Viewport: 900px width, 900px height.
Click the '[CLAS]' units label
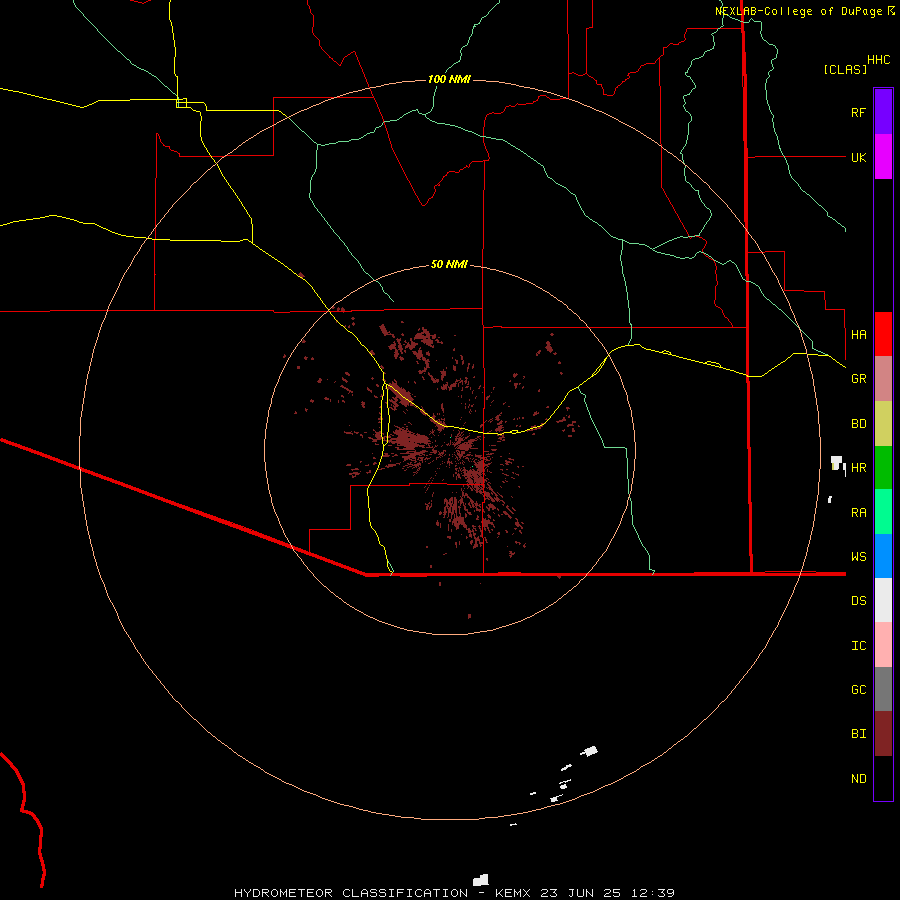coord(845,69)
